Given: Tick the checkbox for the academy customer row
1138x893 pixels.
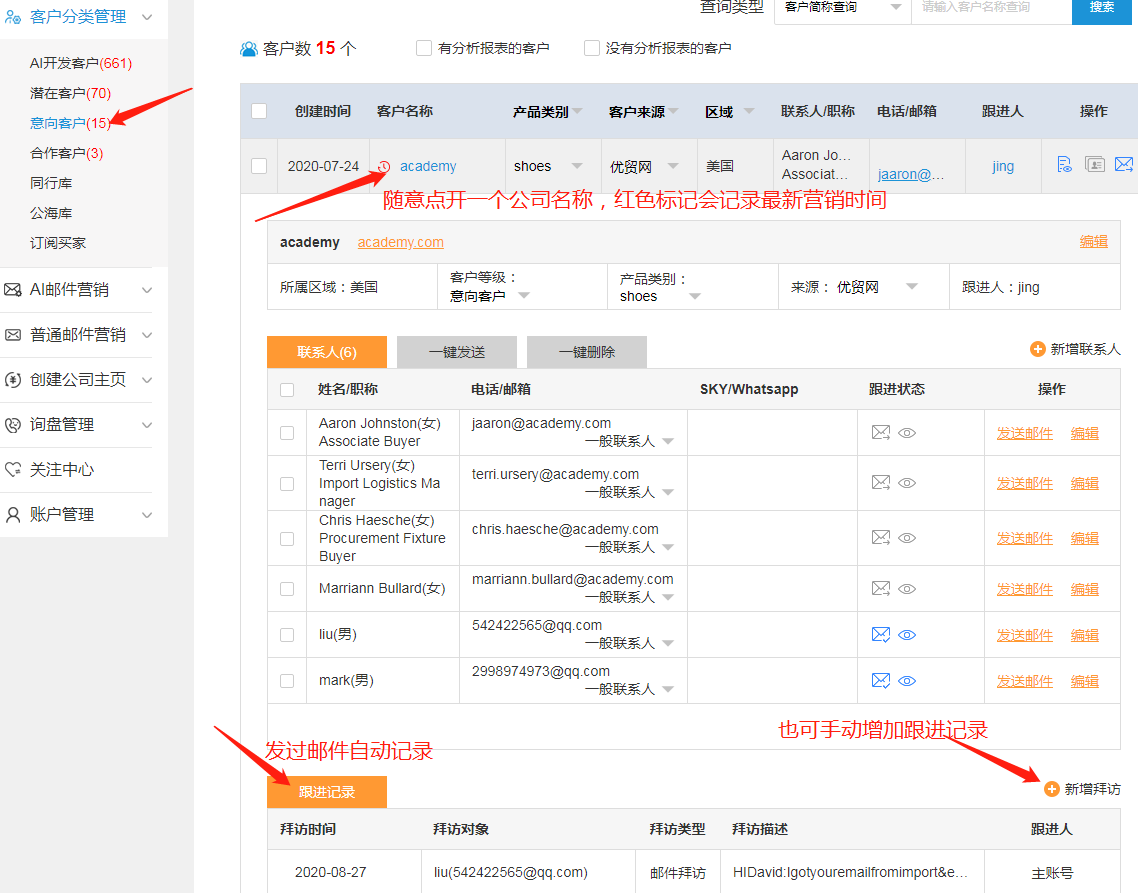Looking at the screenshot, I should click(x=259, y=166).
